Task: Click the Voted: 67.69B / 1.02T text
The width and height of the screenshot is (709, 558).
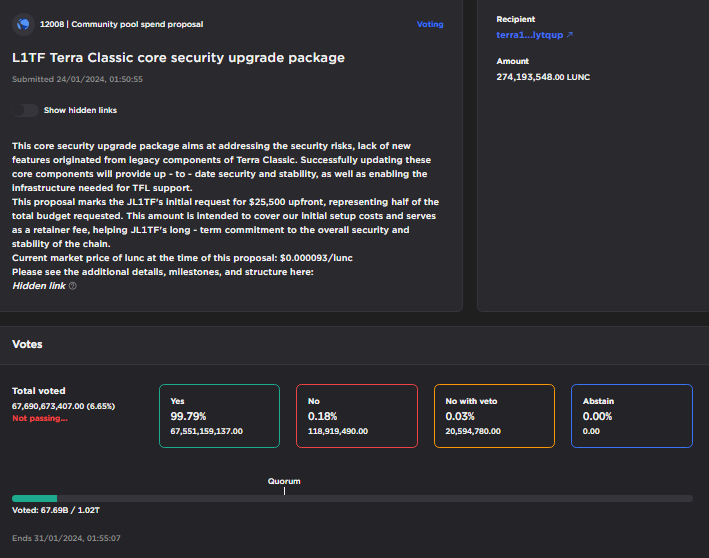Action: pos(56,510)
